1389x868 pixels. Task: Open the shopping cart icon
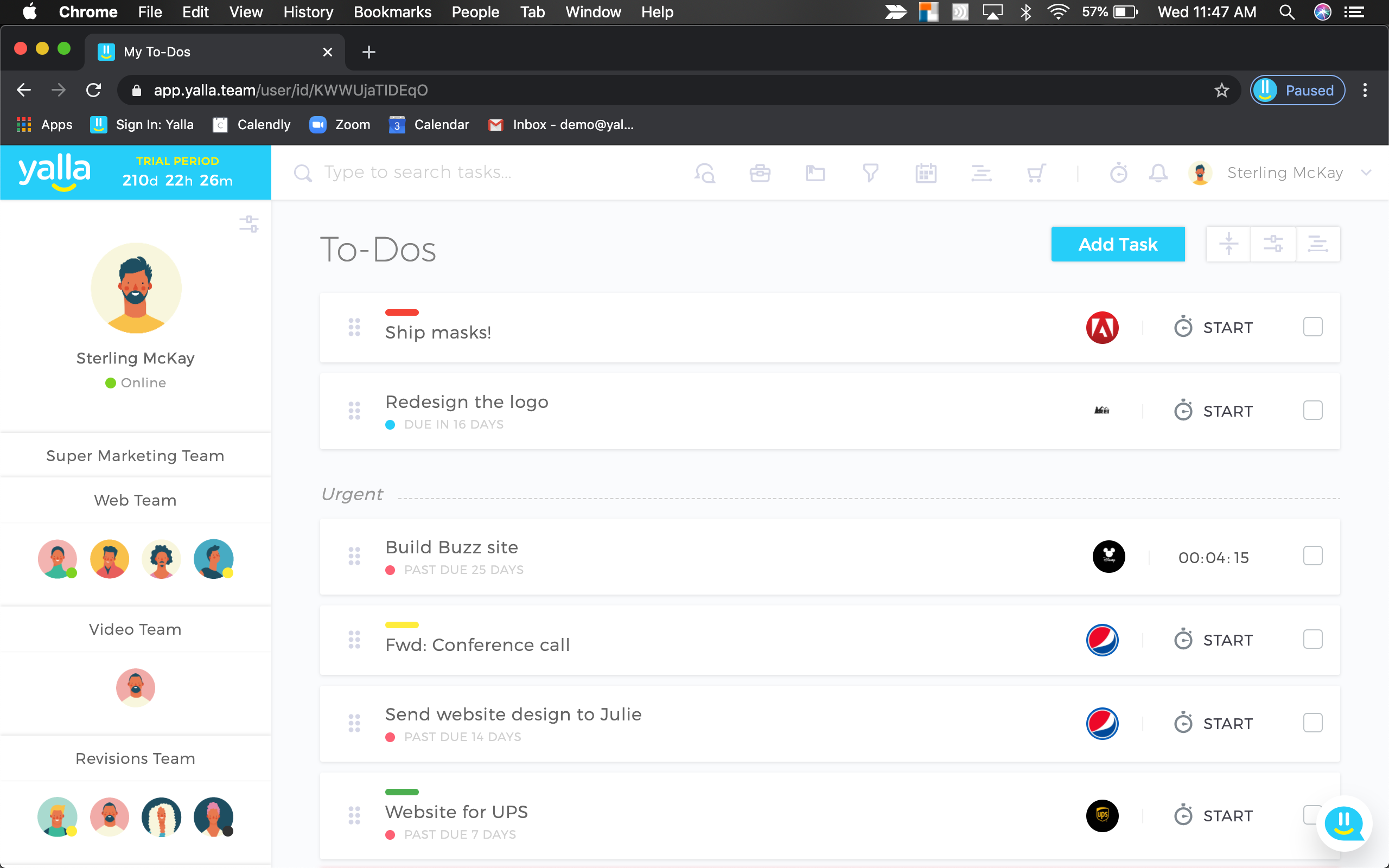[x=1036, y=173]
